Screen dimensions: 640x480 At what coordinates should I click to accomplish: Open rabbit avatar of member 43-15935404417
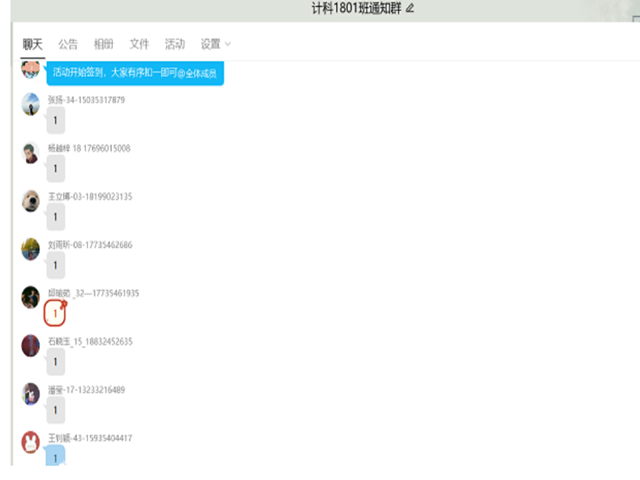(x=31, y=442)
